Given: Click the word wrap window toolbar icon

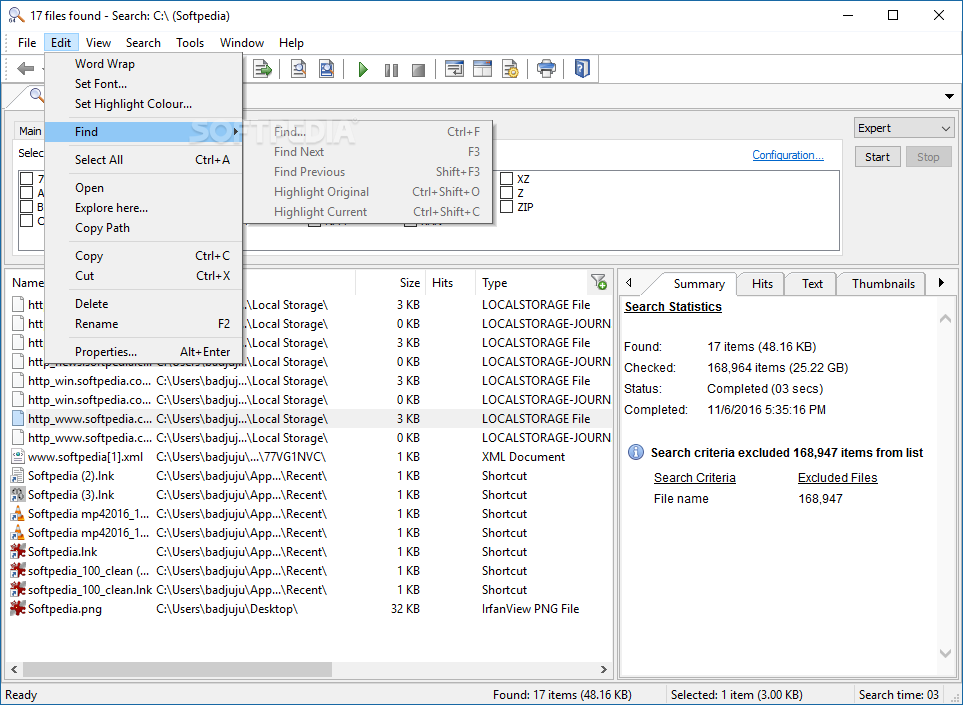Looking at the screenshot, I should coord(454,69).
